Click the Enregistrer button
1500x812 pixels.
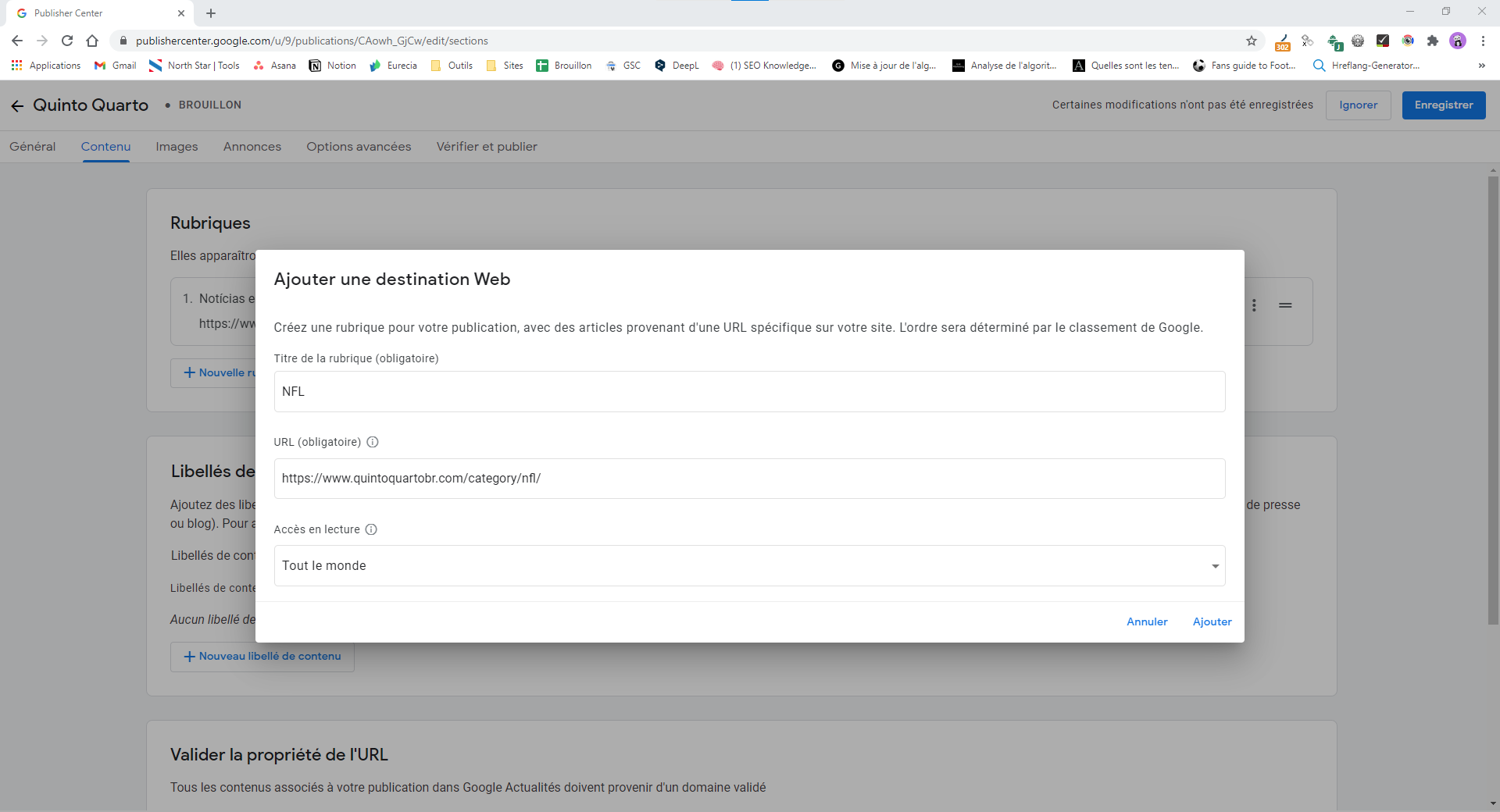(1443, 105)
